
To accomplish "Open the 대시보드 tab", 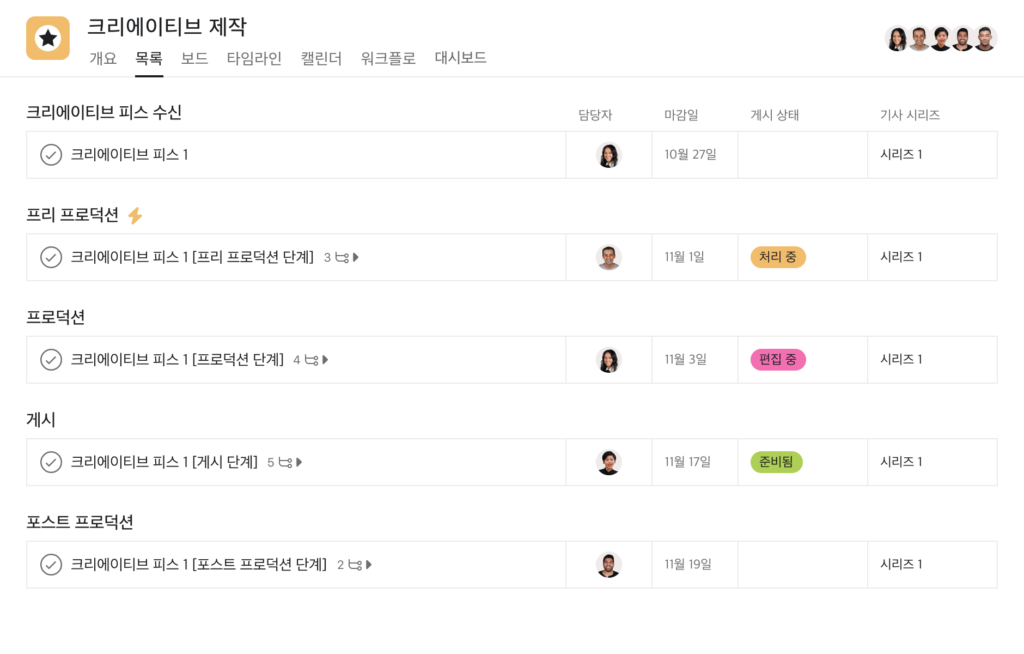I will [460, 57].
